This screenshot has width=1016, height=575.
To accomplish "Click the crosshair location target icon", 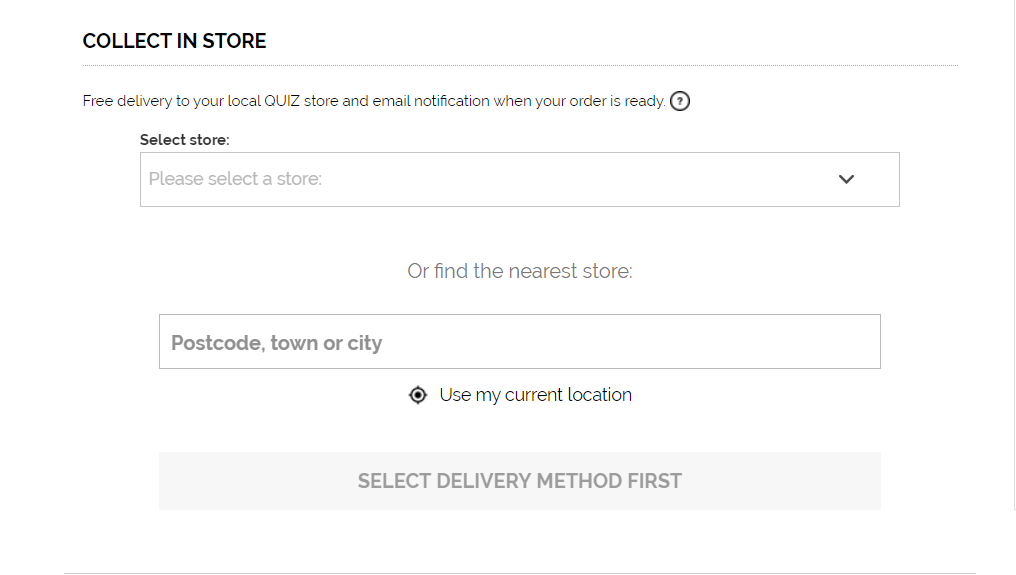I will (x=418, y=395).
